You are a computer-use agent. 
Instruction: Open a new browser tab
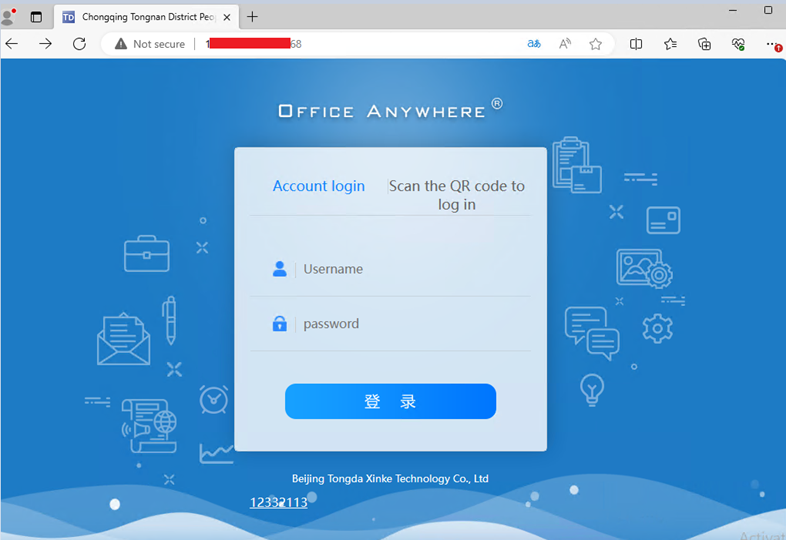tap(252, 17)
